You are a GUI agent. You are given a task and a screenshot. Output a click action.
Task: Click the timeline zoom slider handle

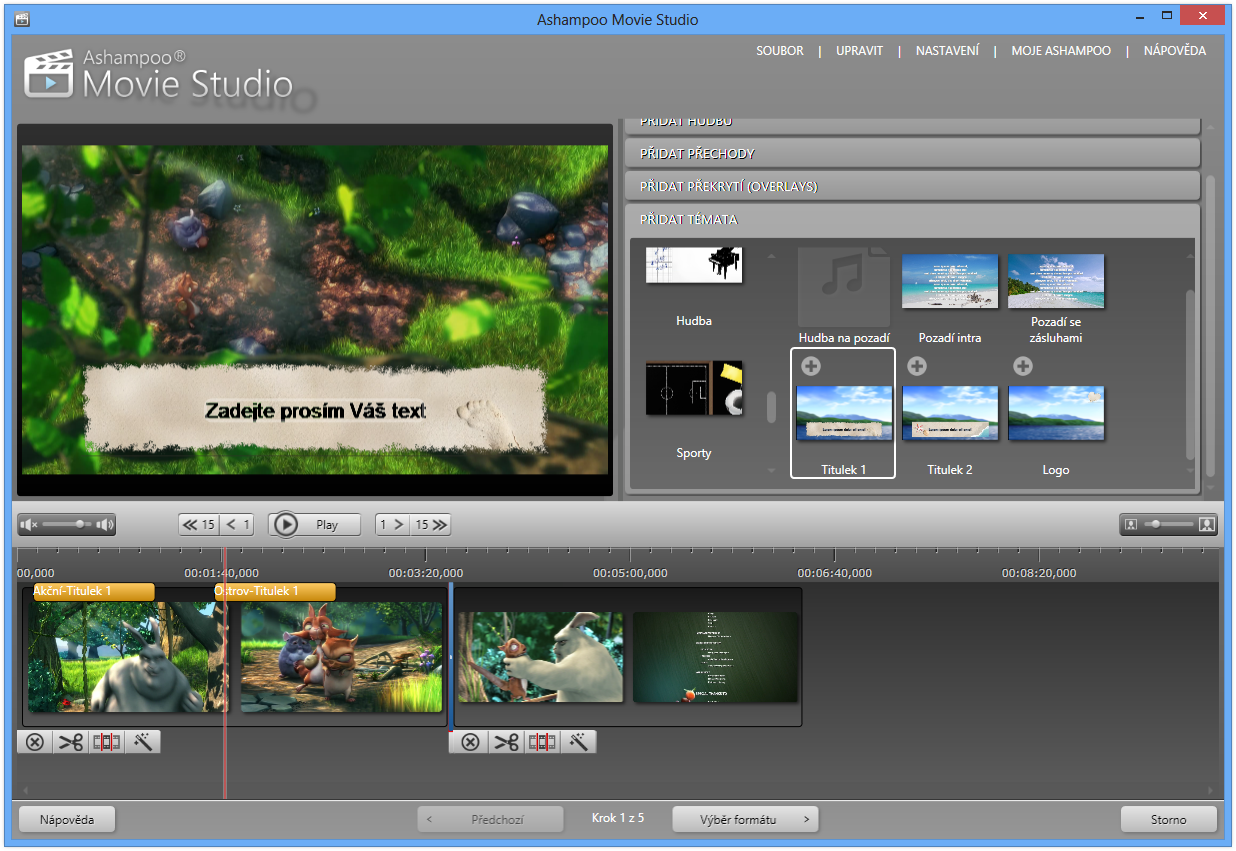pyautogui.click(x=1156, y=524)
